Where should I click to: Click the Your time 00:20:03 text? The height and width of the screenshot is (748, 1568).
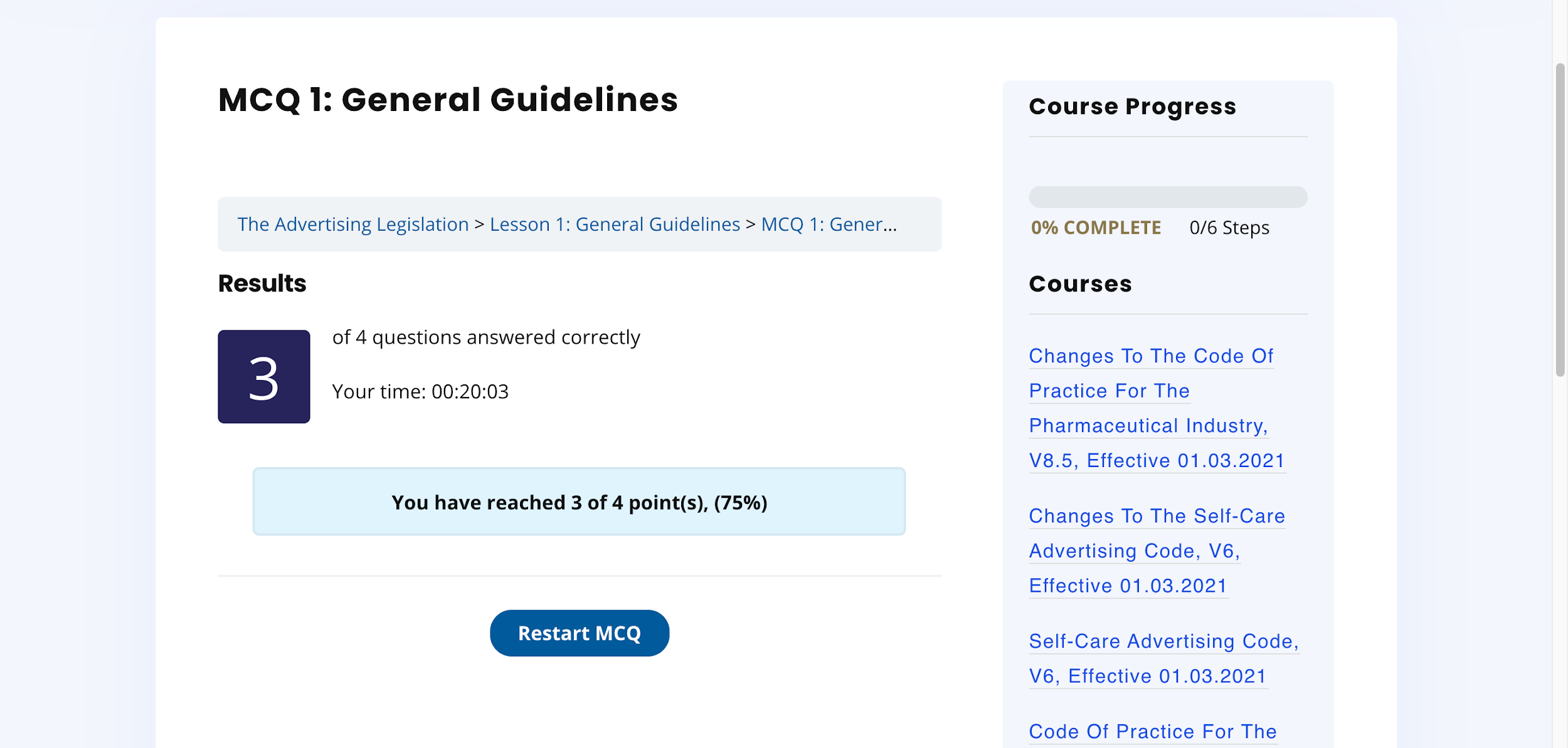[x=420, y=392]
